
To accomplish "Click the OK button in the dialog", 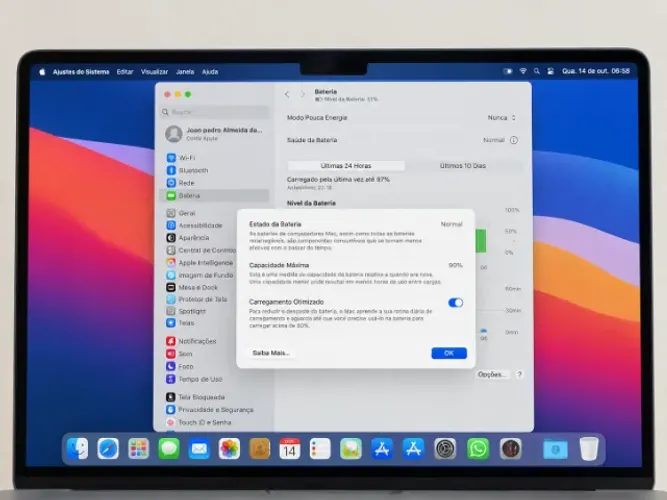I will pyautogui.click(x=449, y=353).
